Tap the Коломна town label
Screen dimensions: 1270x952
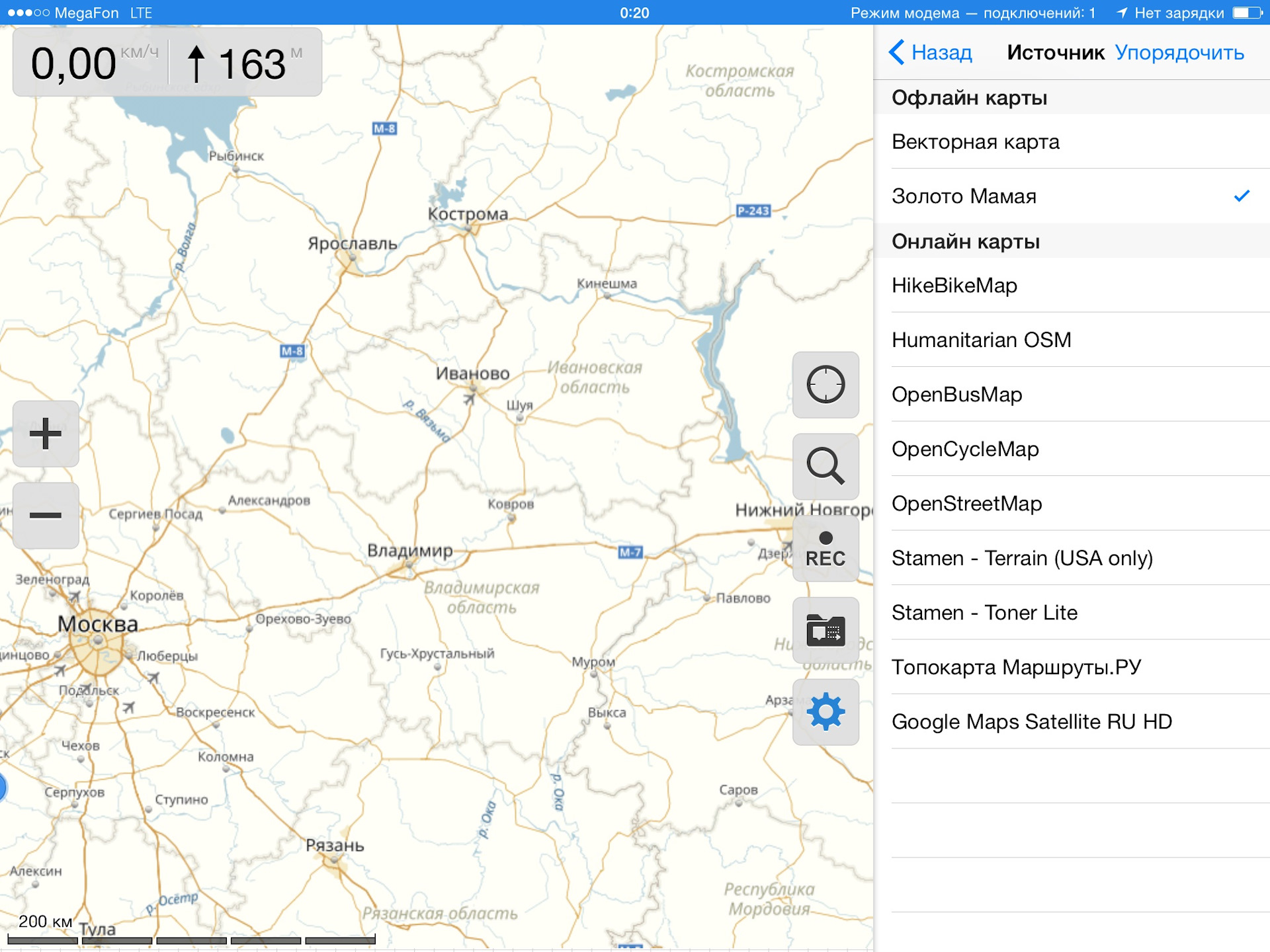[x=226, y=756]
